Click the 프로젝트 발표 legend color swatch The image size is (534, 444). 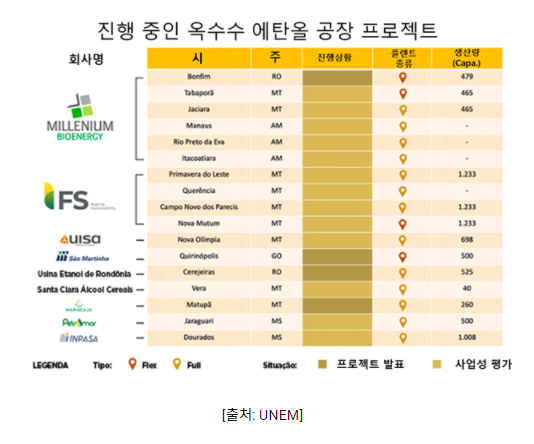click(323, 364)
